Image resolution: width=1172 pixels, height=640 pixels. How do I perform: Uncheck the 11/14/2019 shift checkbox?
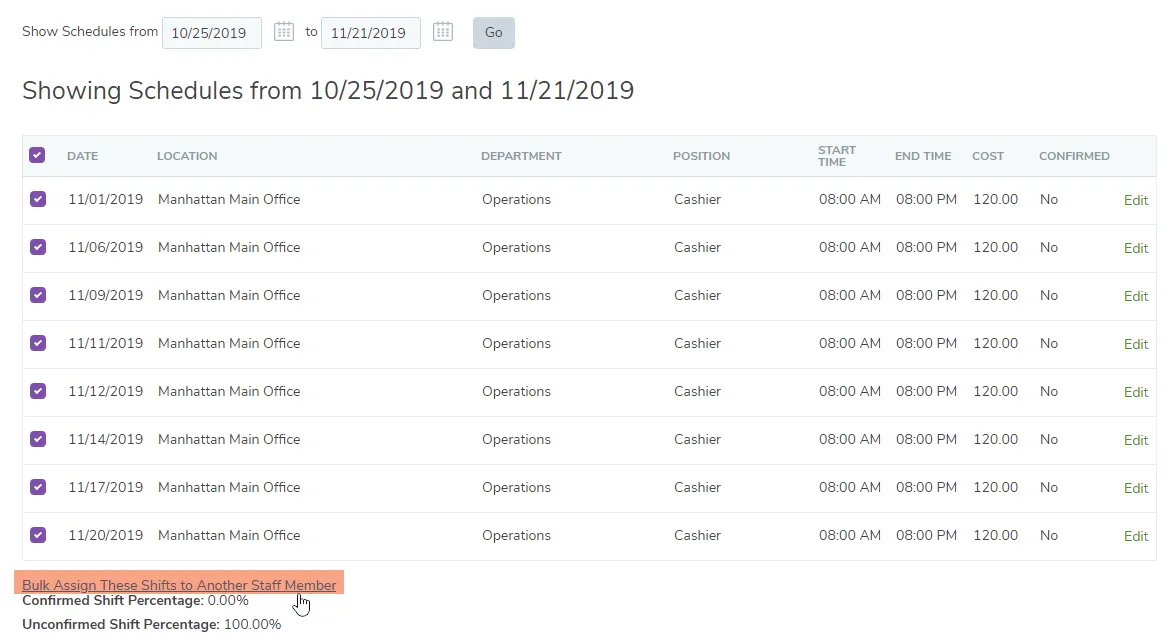point(38,439)
